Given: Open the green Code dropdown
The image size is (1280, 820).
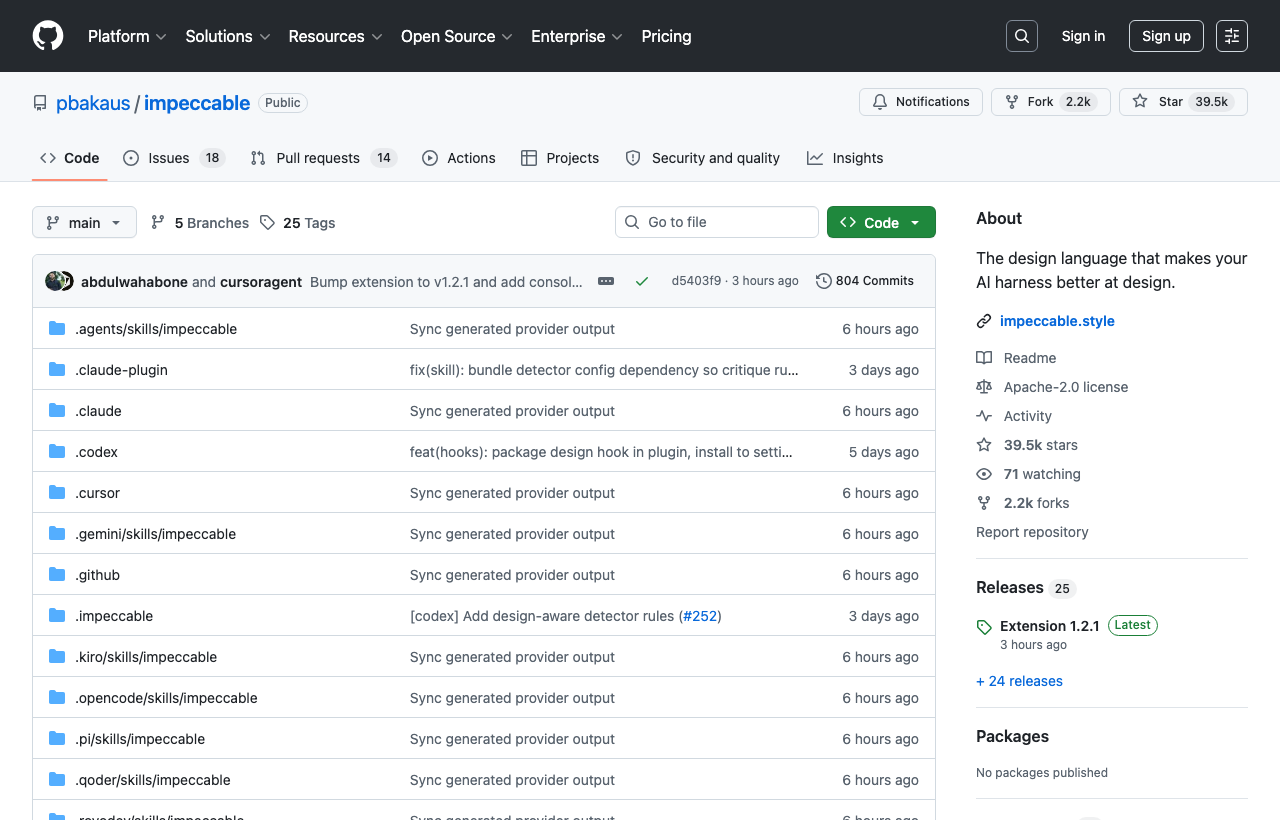Looking at the screenshot, I should pos(881,222).
